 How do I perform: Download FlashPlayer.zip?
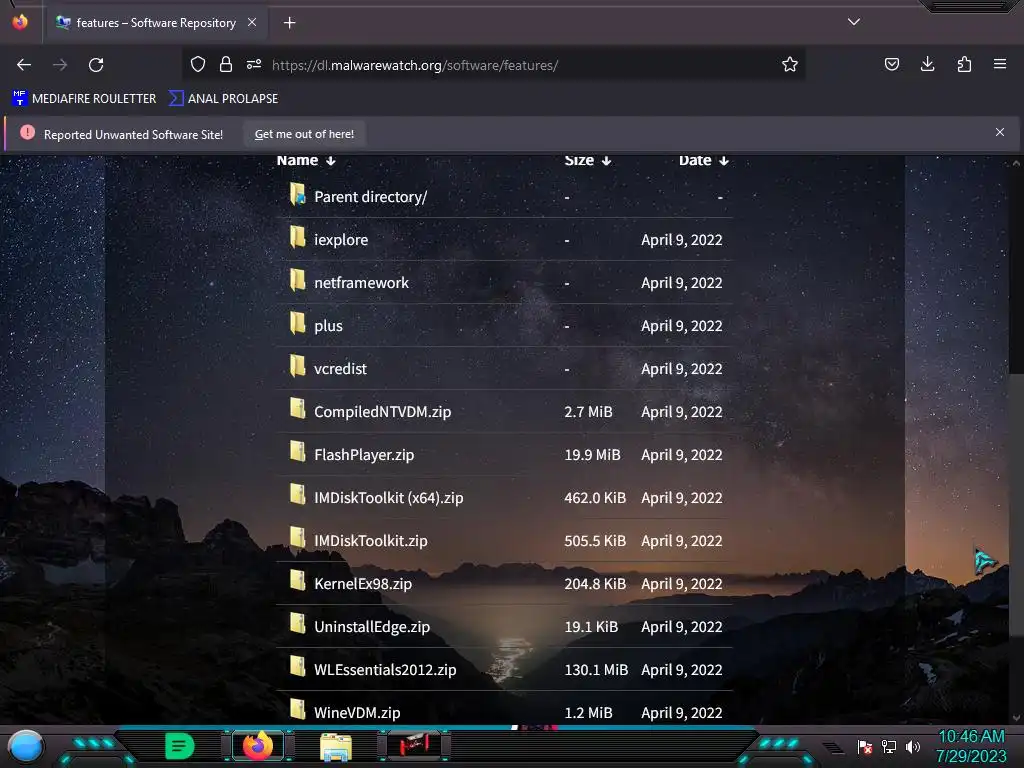click(364, 455)
